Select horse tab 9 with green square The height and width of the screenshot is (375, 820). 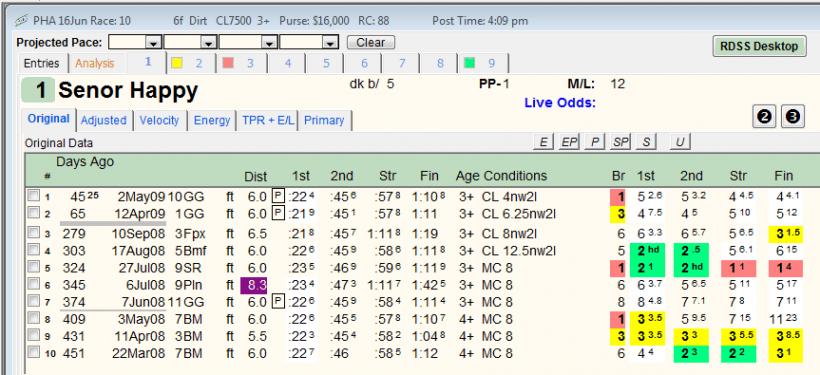coord(484,63)
